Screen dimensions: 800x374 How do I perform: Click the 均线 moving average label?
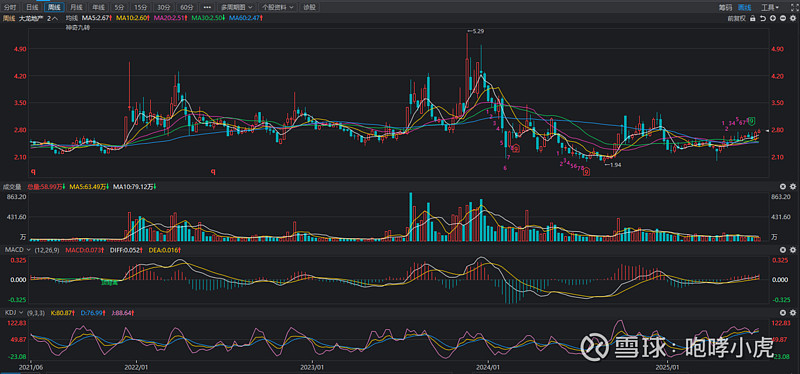[x=71, y=18]
